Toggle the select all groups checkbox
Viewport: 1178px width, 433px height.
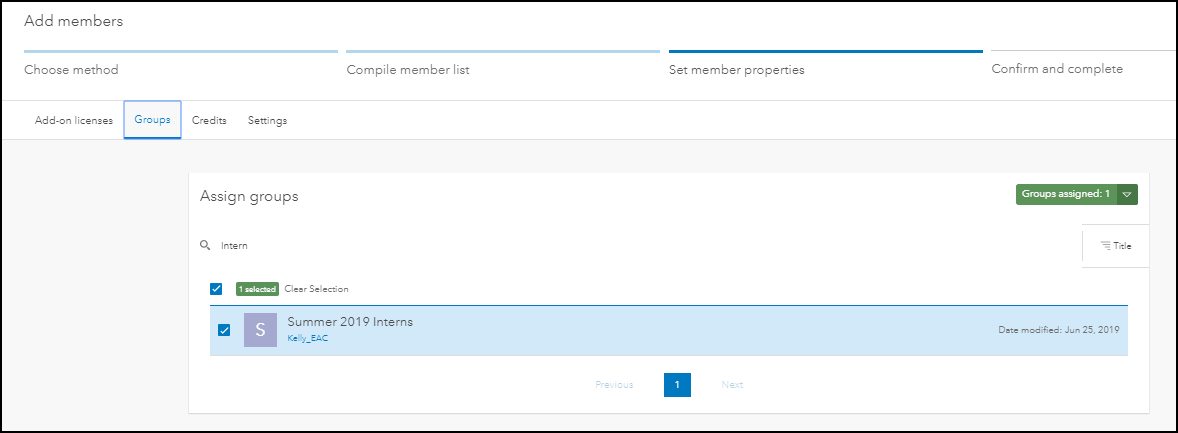point(216,289)
